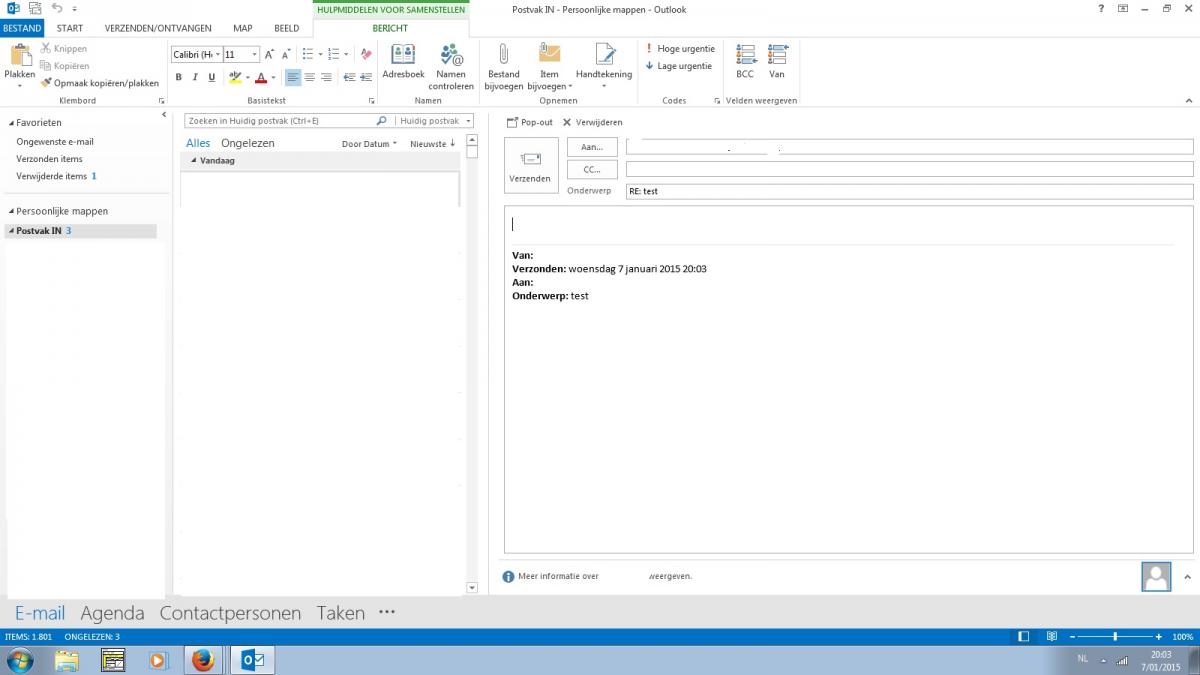This screenshot has height=675, width=1200.
Task: Toggle Lage urgentie importance
Action: point(679,66)
